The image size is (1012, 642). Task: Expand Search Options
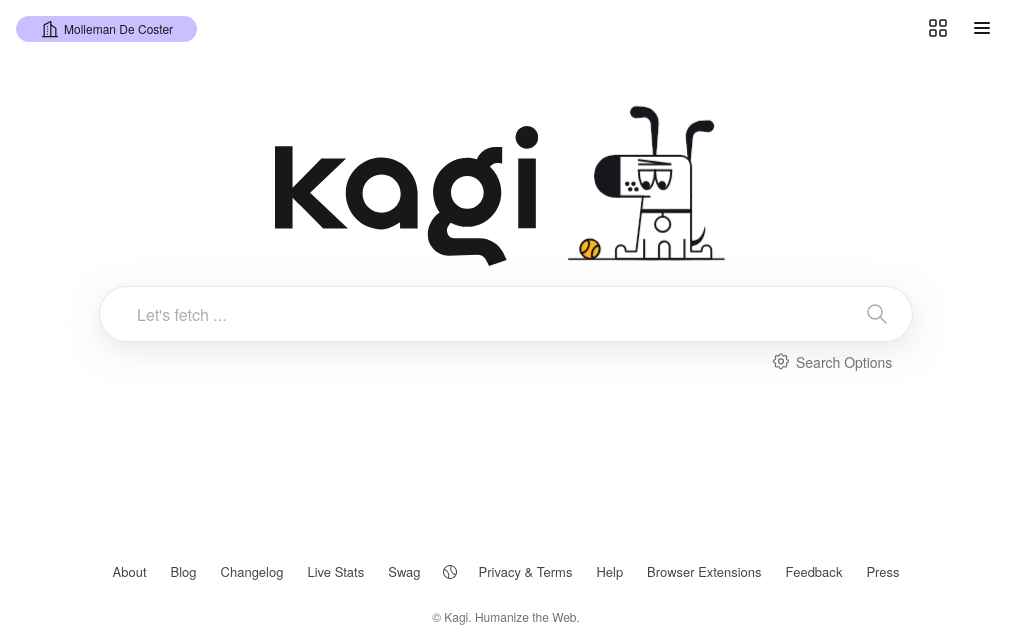(833, 363)
